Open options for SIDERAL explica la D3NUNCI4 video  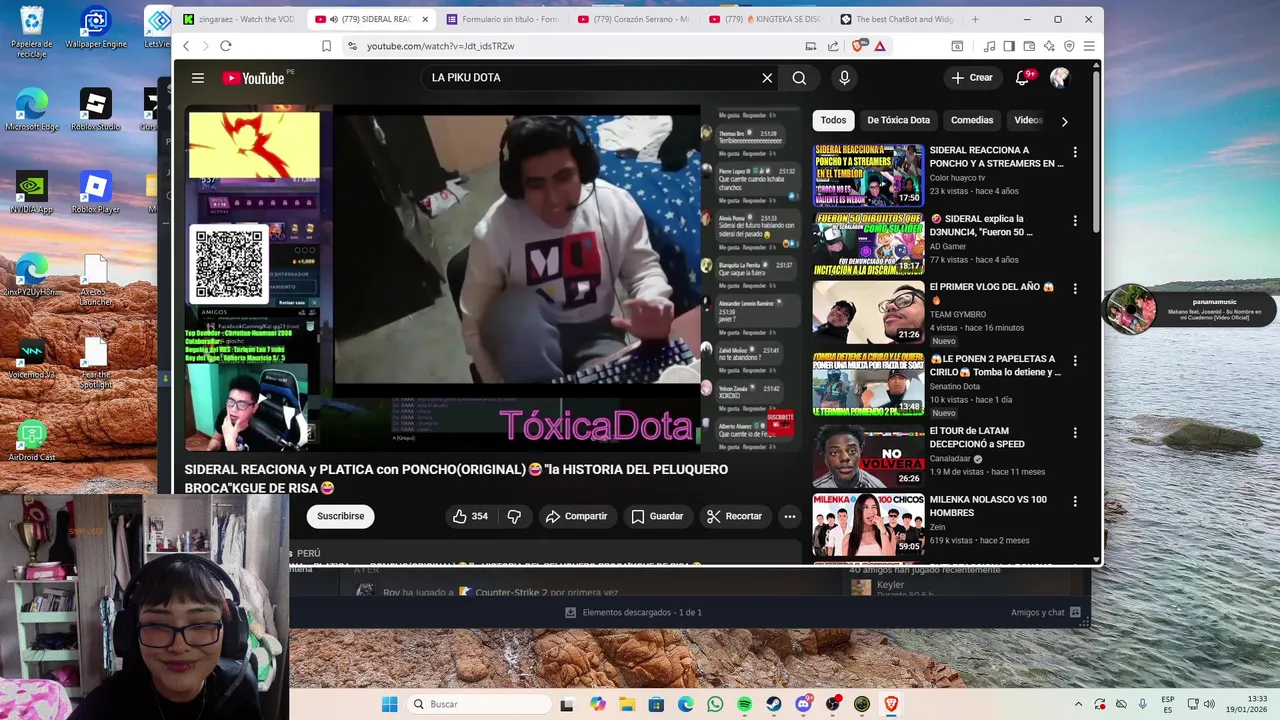point(1075,220)
